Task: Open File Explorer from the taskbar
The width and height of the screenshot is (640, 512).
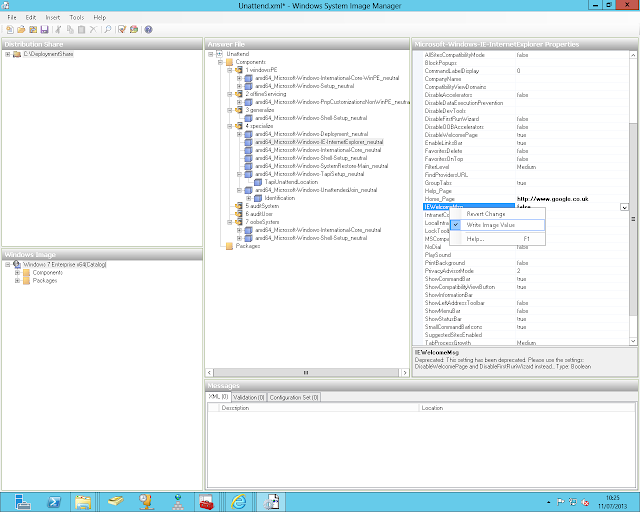Action: tap(83, 502)
